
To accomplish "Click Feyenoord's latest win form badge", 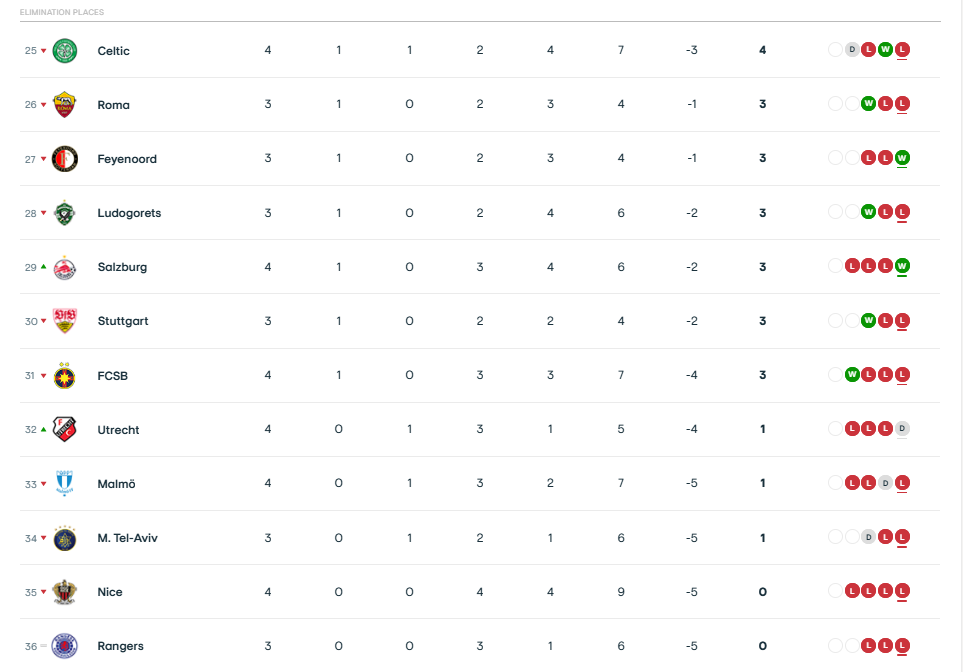I will click(902, 158).
